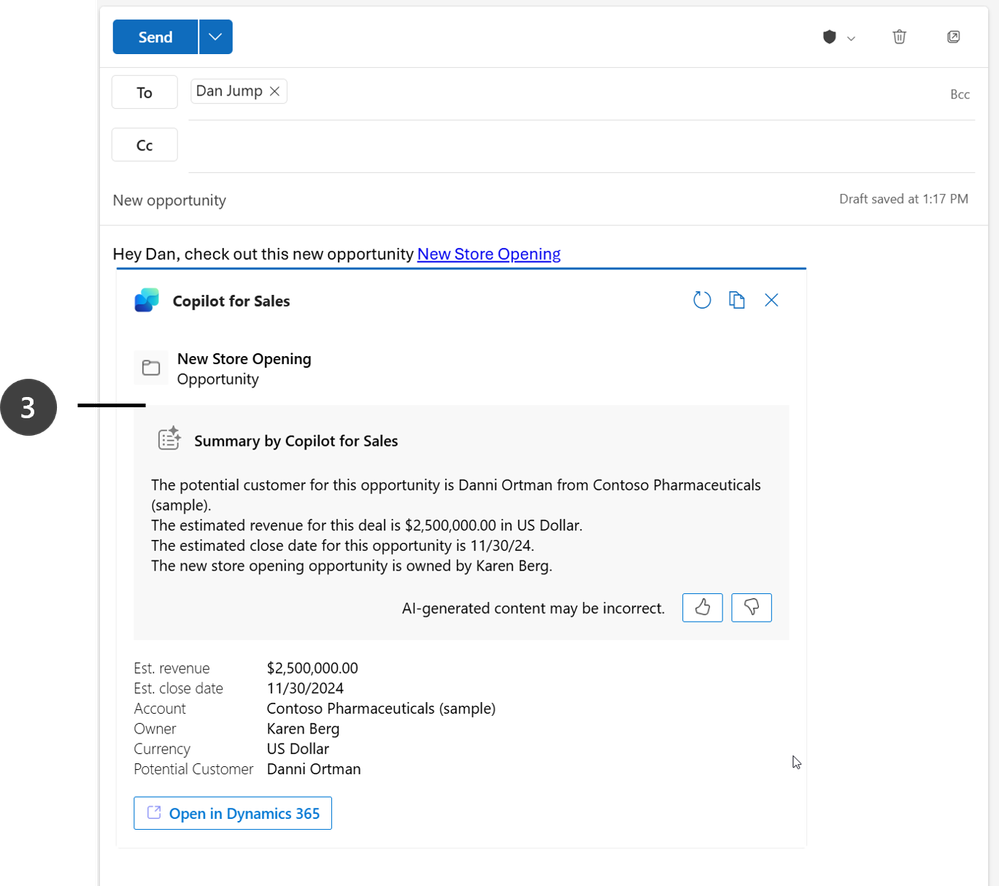Screen dimensions: 999x886
Task: Click the Copilot for Sales card title
Action: pos(231,301)
